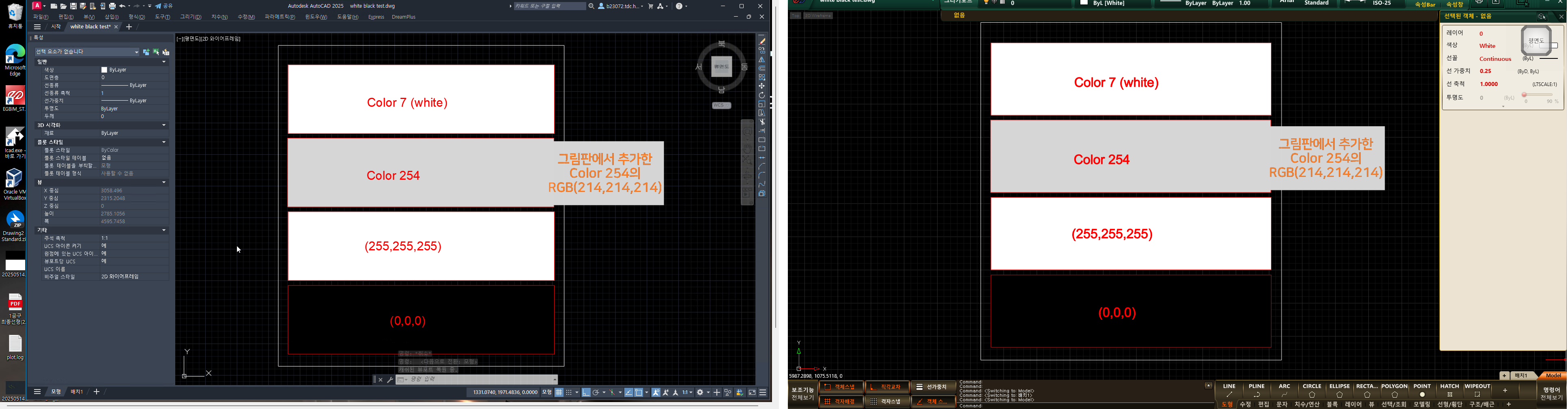Open the Recycle Bin (휴지통) desktop icon
The height and width of the screenshot is (409, 1568).
pos(15,15)
